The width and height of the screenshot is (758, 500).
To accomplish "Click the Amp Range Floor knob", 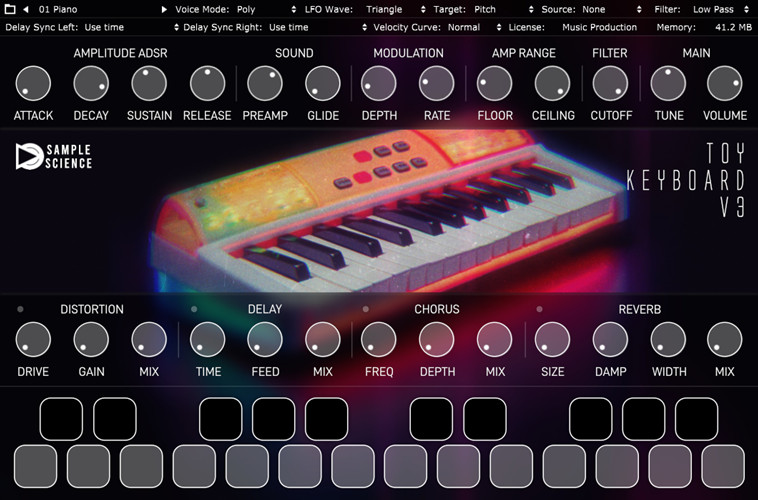I will tap(495, 84).
